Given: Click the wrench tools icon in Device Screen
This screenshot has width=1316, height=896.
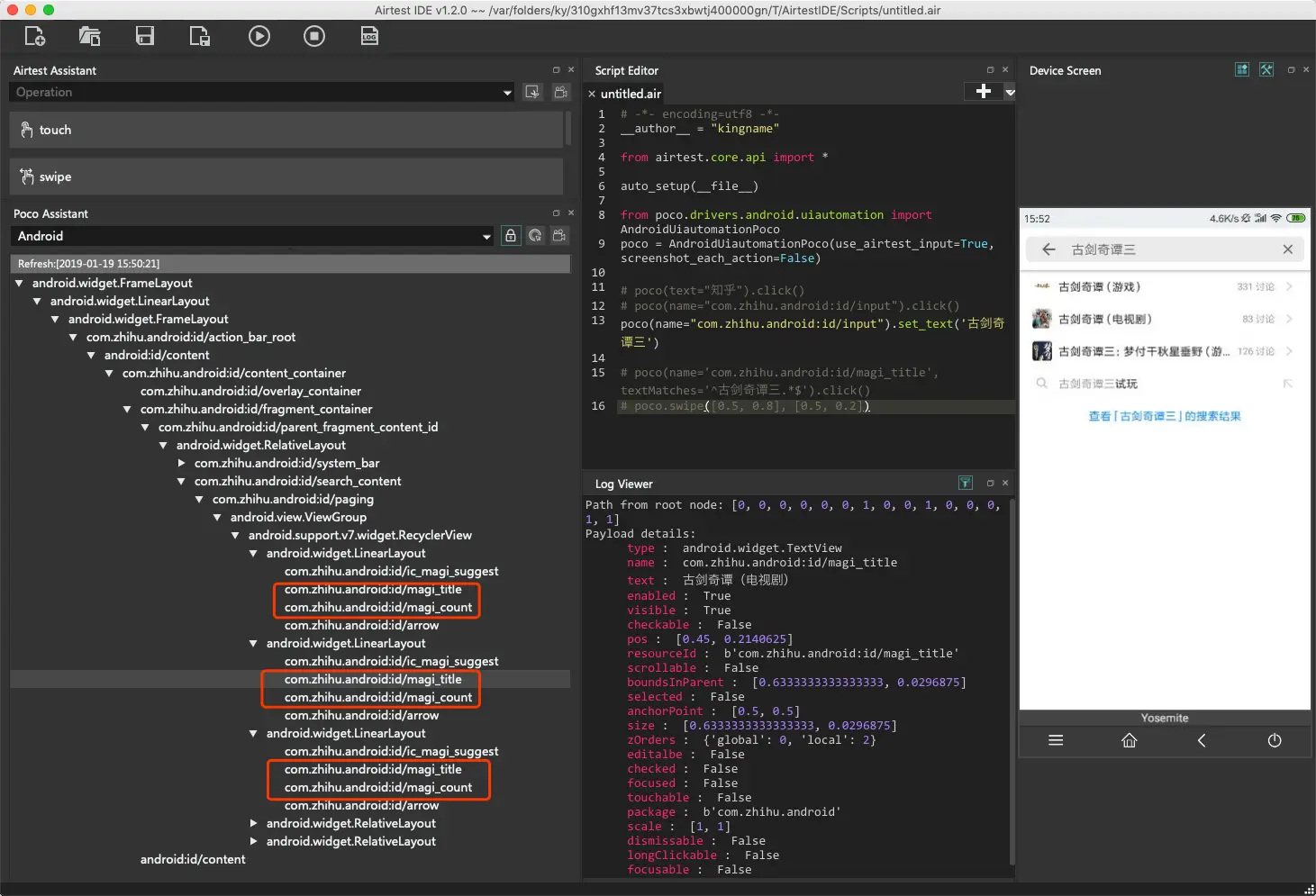Looking at the screenshot, I should (1266, 70).
